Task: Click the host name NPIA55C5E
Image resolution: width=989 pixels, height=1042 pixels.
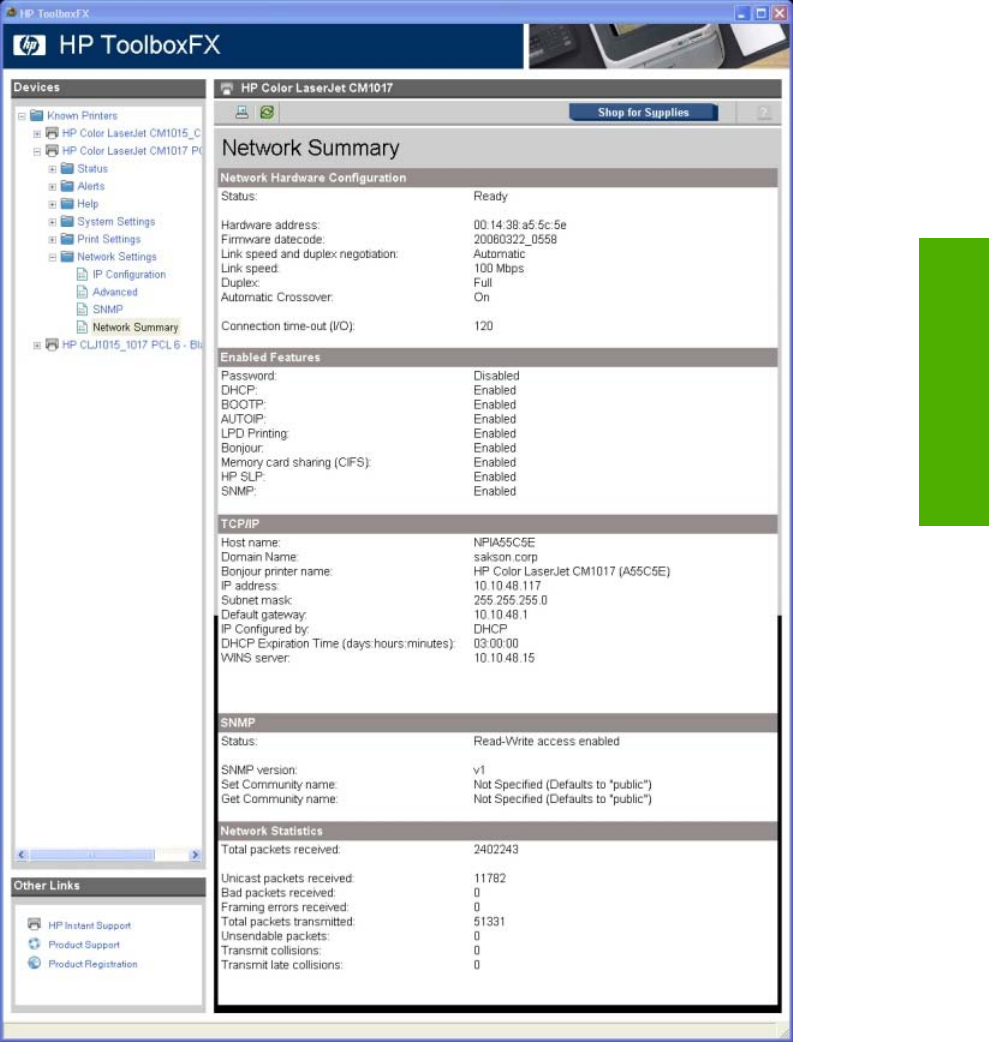Action: point(504,542)
